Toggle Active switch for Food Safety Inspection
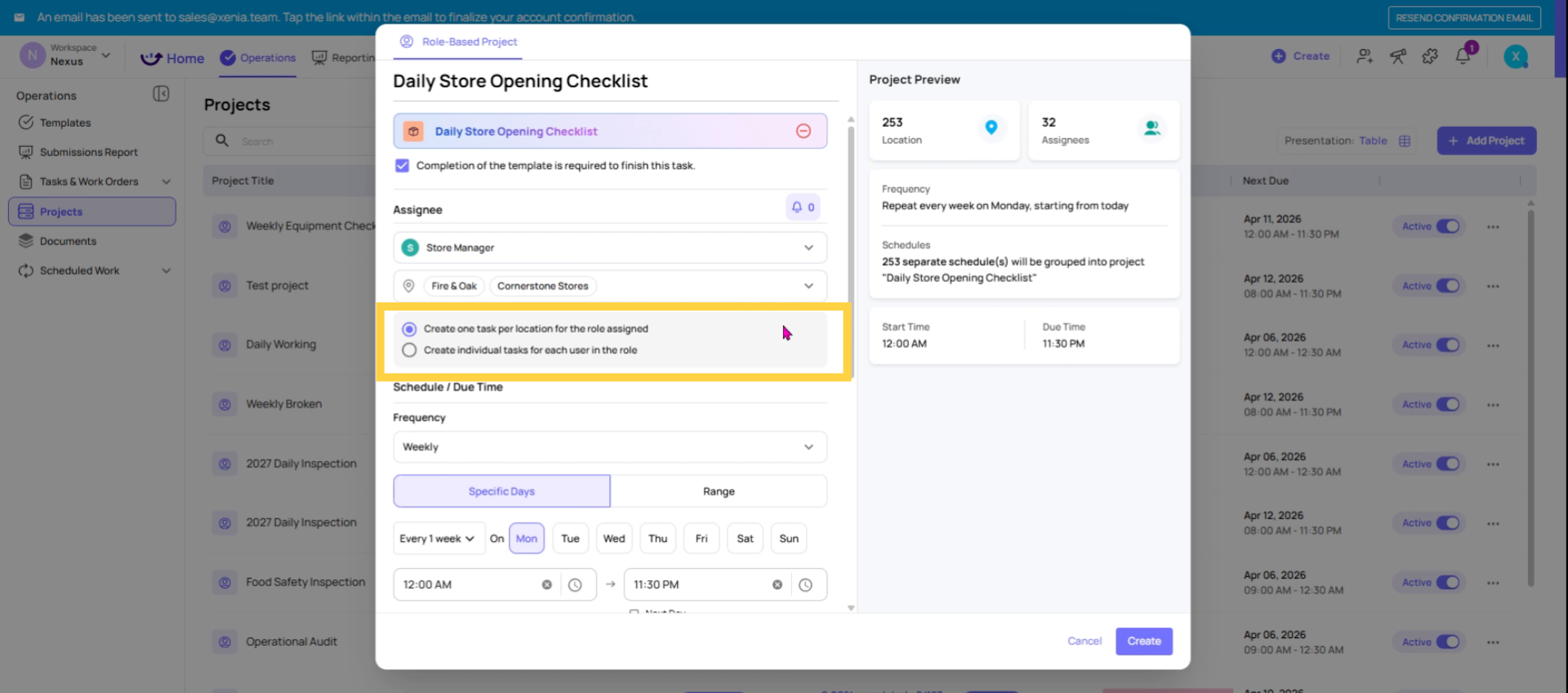 [x=1447, y=583]
